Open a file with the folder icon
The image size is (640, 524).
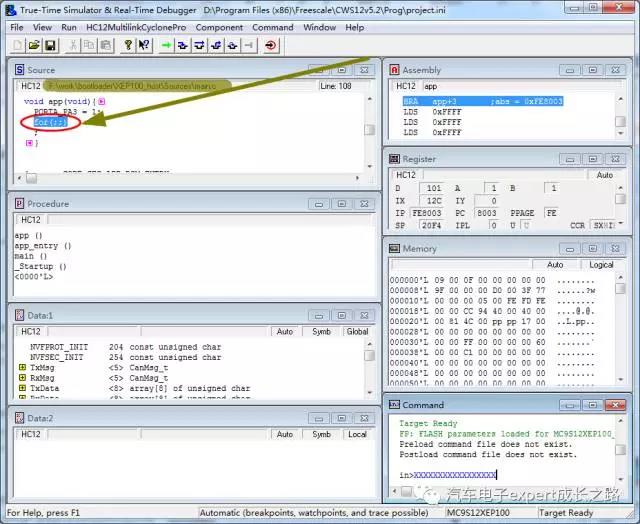34,45
